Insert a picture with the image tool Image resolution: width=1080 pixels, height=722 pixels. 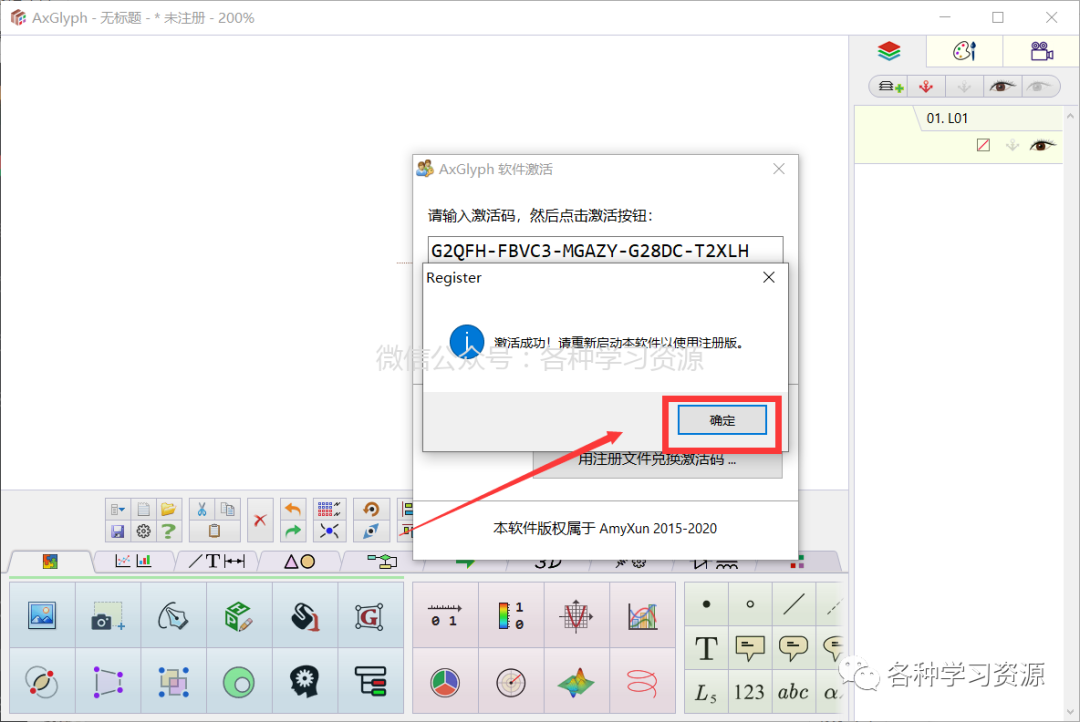click(42, 615)
